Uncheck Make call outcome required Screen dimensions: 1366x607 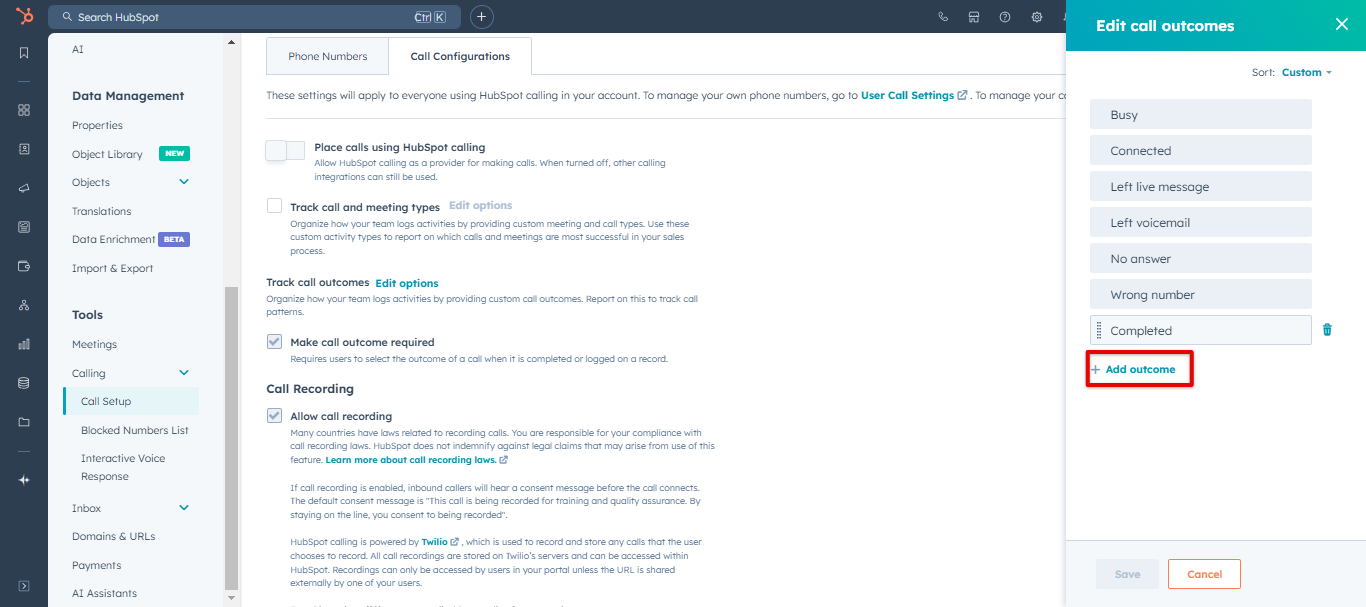274,341
